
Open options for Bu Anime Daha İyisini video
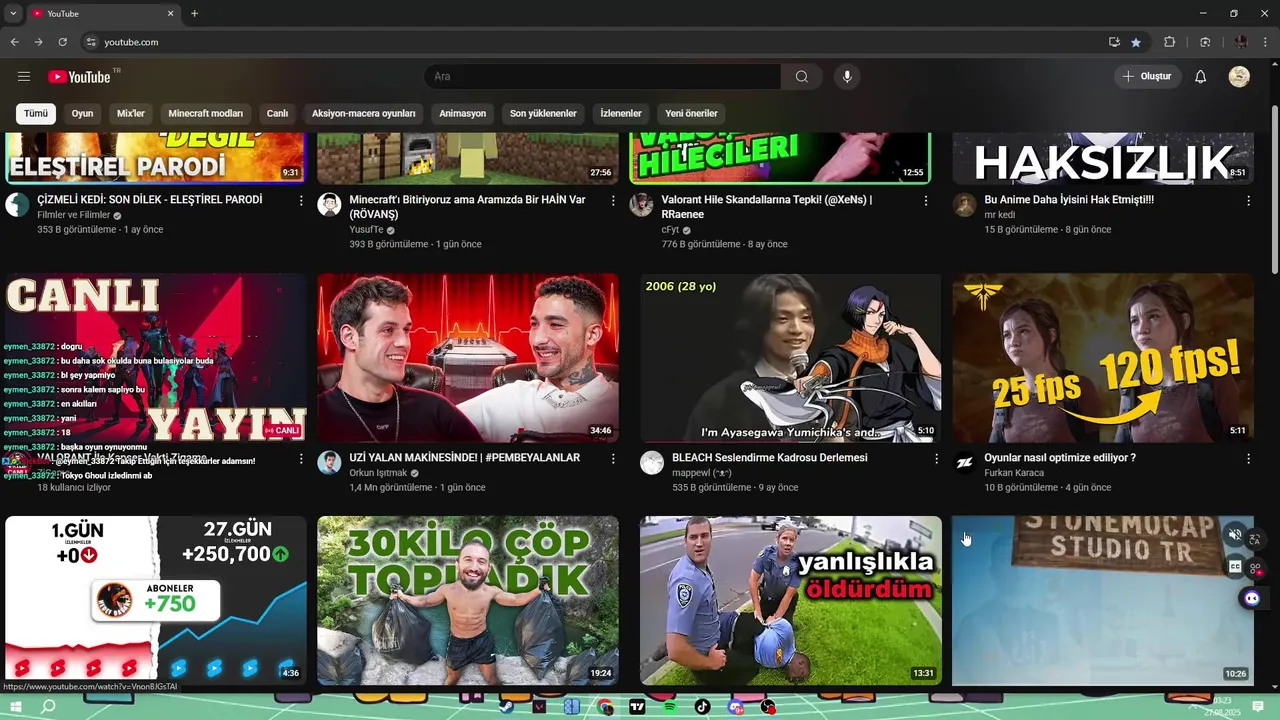[x=1248, y=201]
